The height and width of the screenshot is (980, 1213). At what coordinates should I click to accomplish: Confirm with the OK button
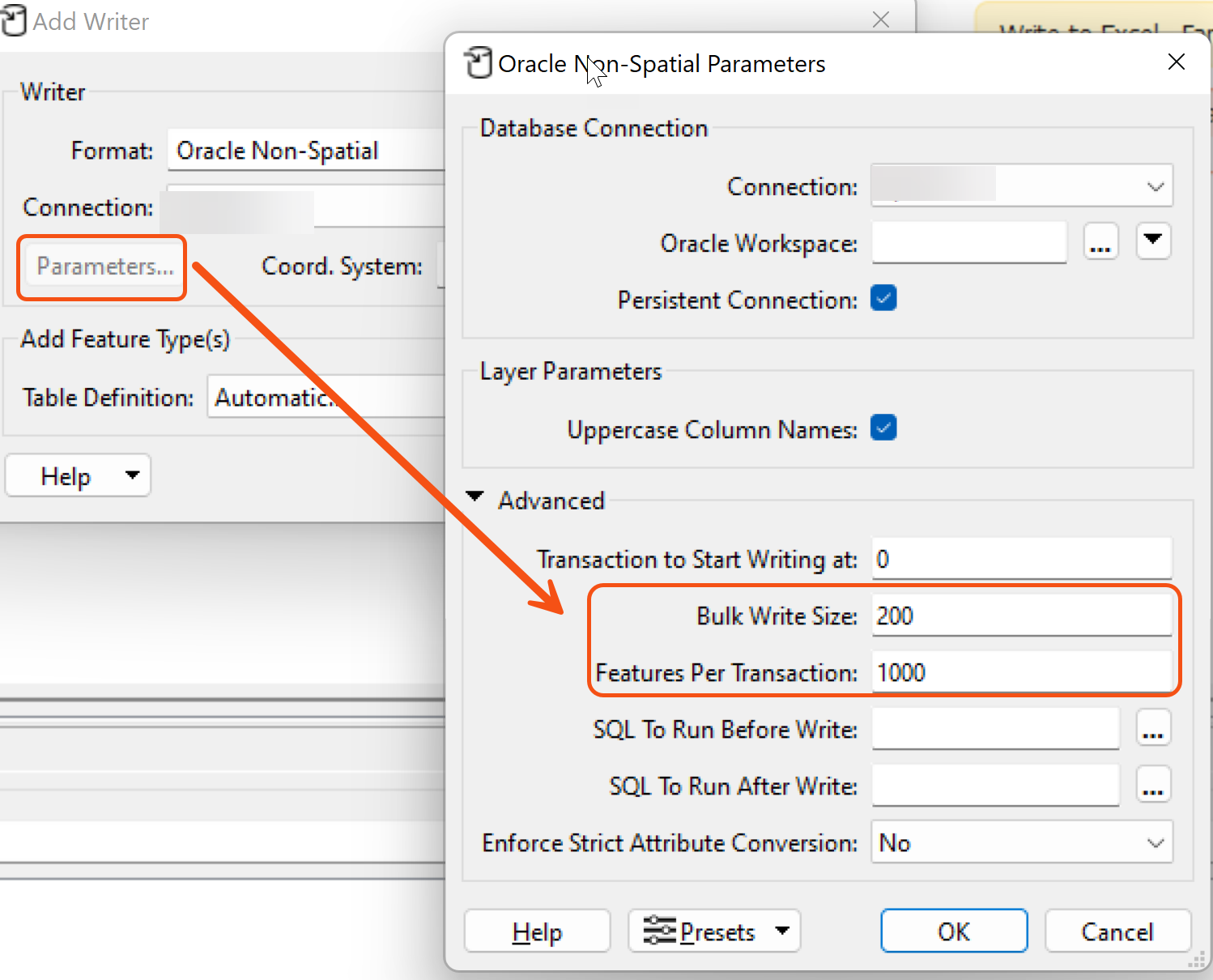coord(954,931)
